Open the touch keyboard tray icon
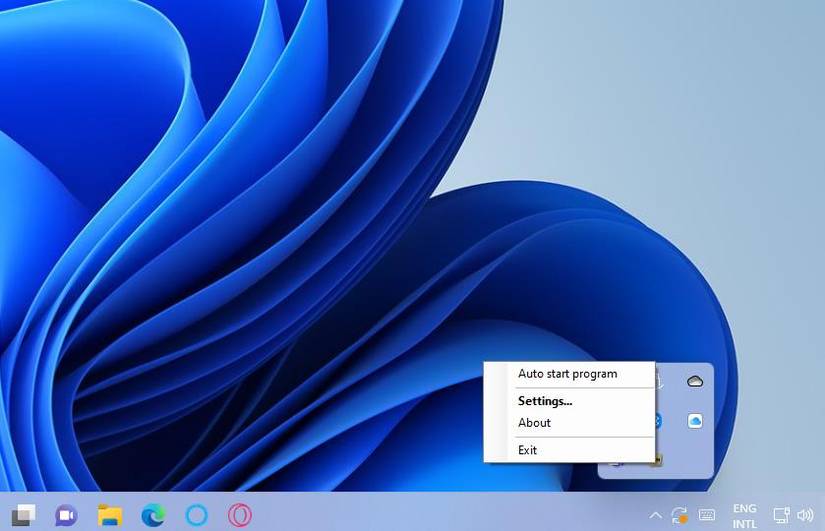 pos(707,515)
